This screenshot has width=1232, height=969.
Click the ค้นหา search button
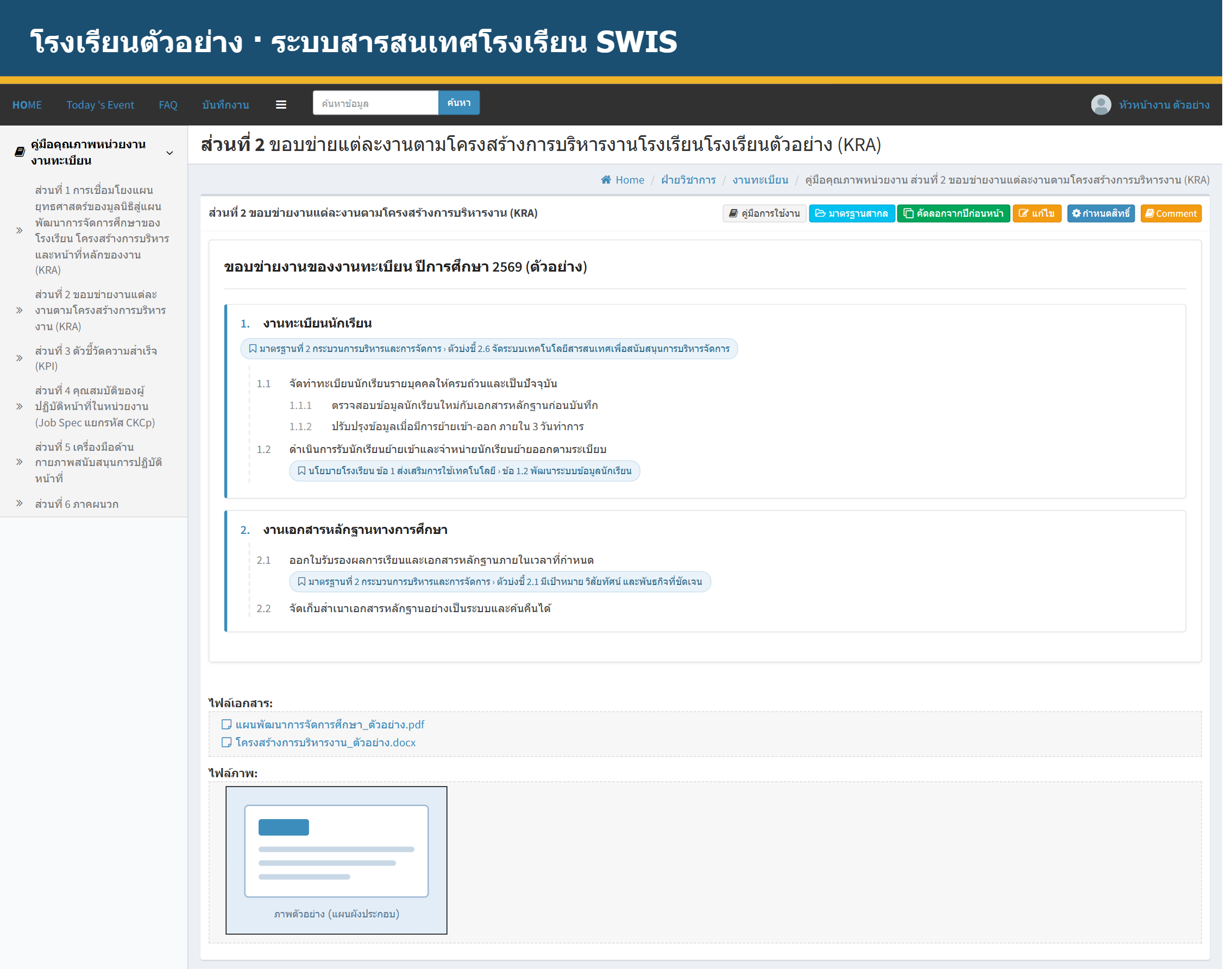tap(459, 103)
